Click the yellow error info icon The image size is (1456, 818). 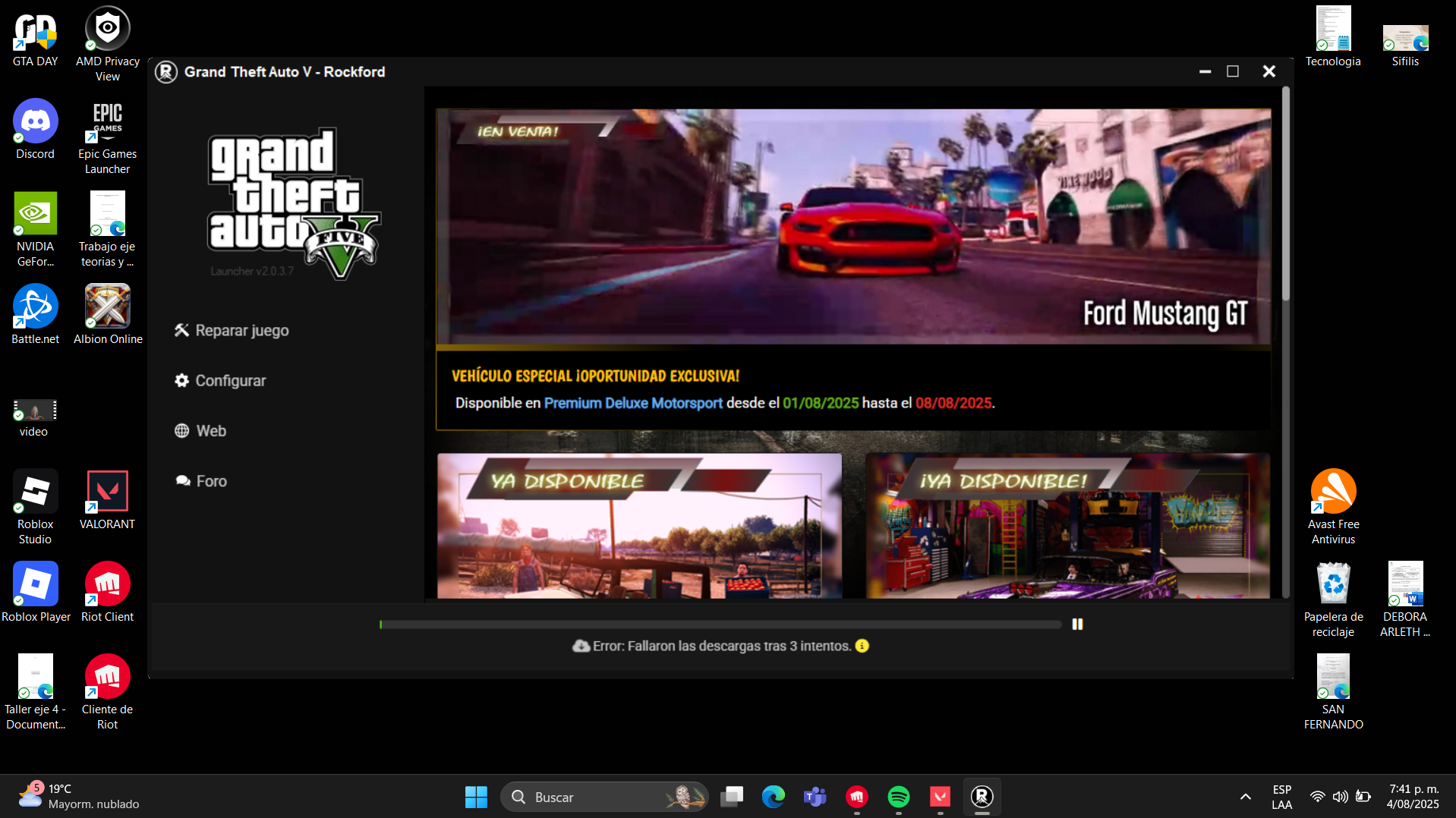(862, 646)
